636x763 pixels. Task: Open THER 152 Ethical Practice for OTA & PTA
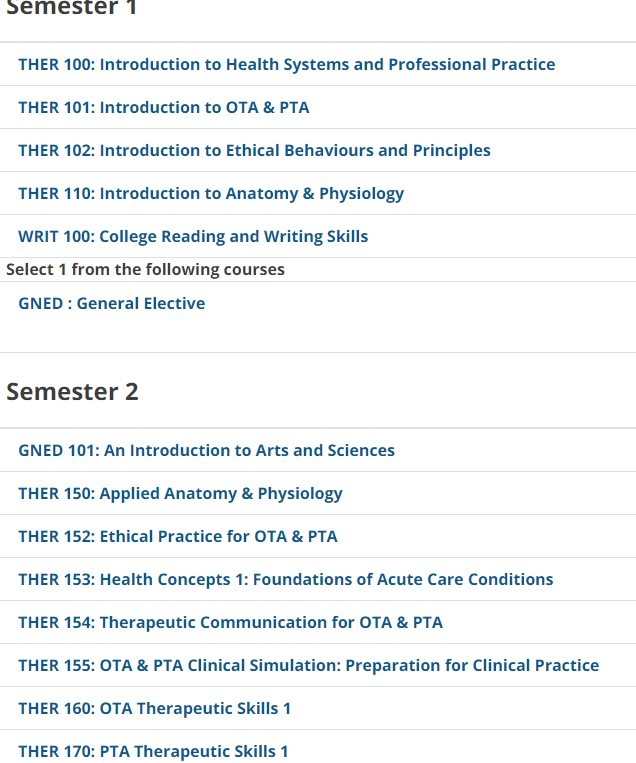coord(178,536)
